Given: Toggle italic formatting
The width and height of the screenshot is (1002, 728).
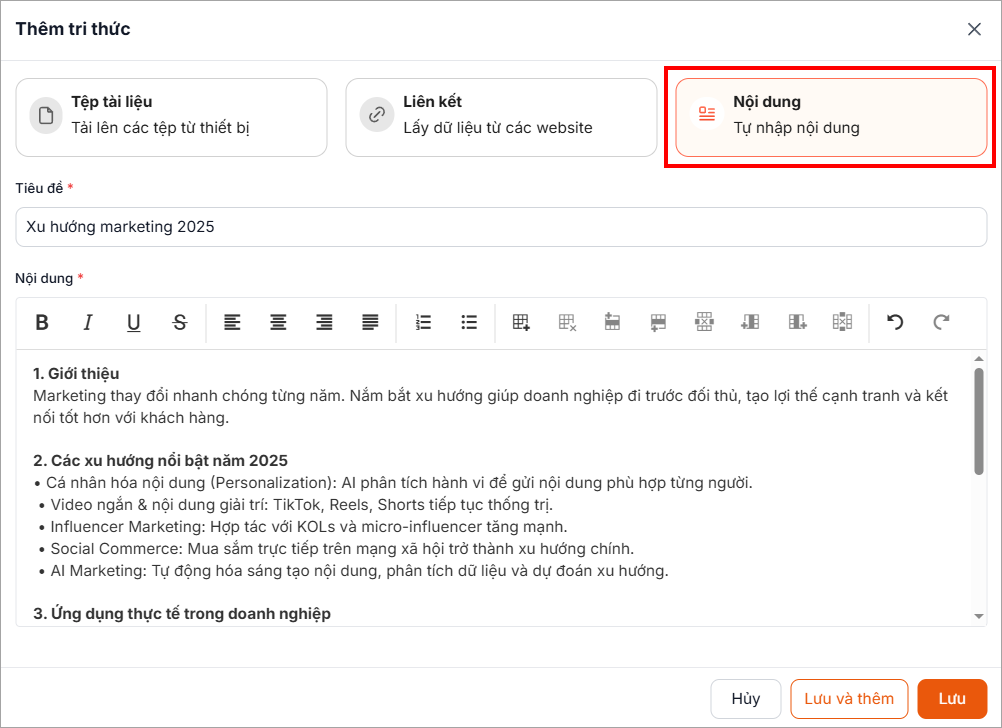Looking at the screenshot, I should 88,322.
